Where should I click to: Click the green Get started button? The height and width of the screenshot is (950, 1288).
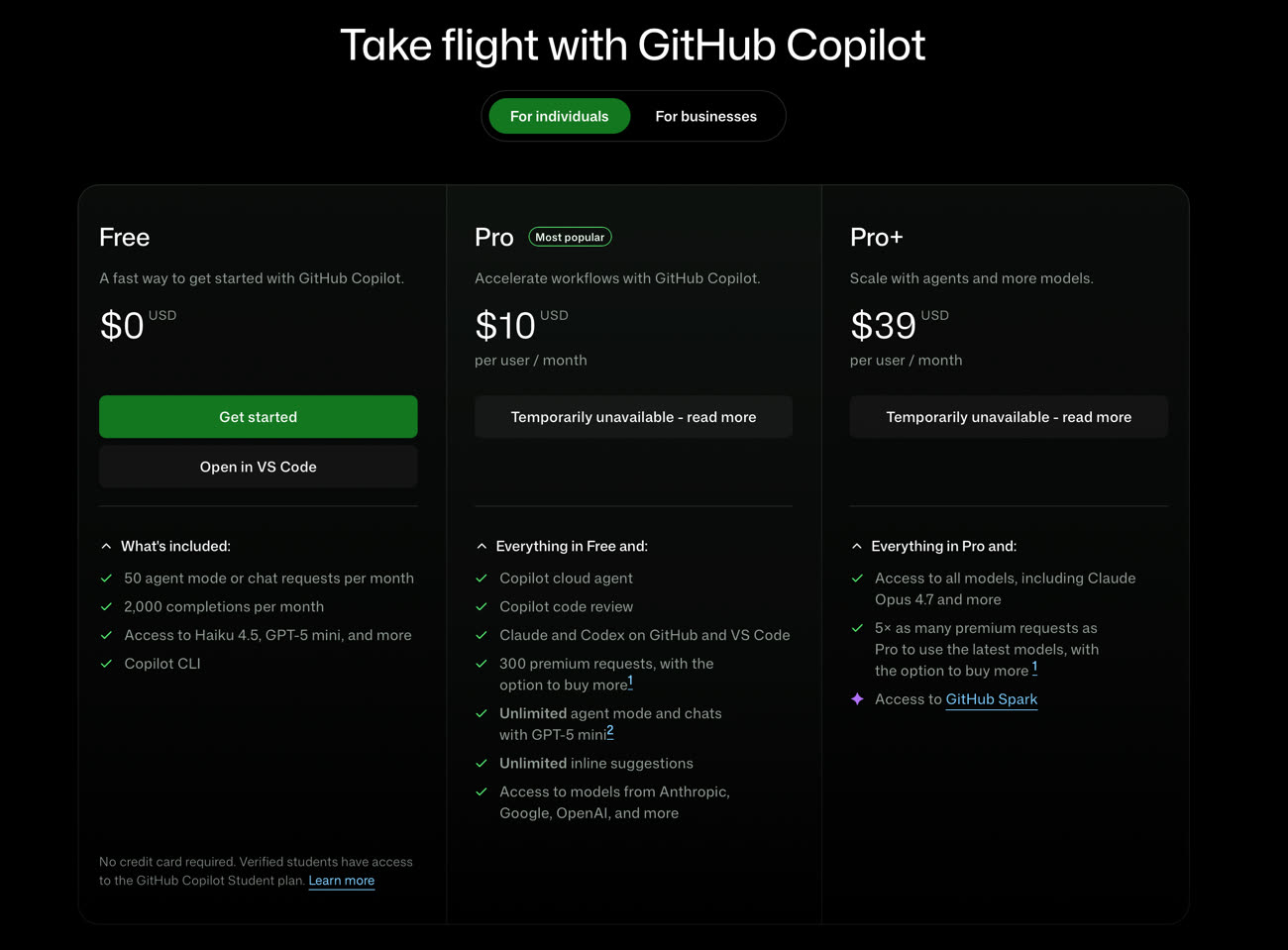click(258, 417)
